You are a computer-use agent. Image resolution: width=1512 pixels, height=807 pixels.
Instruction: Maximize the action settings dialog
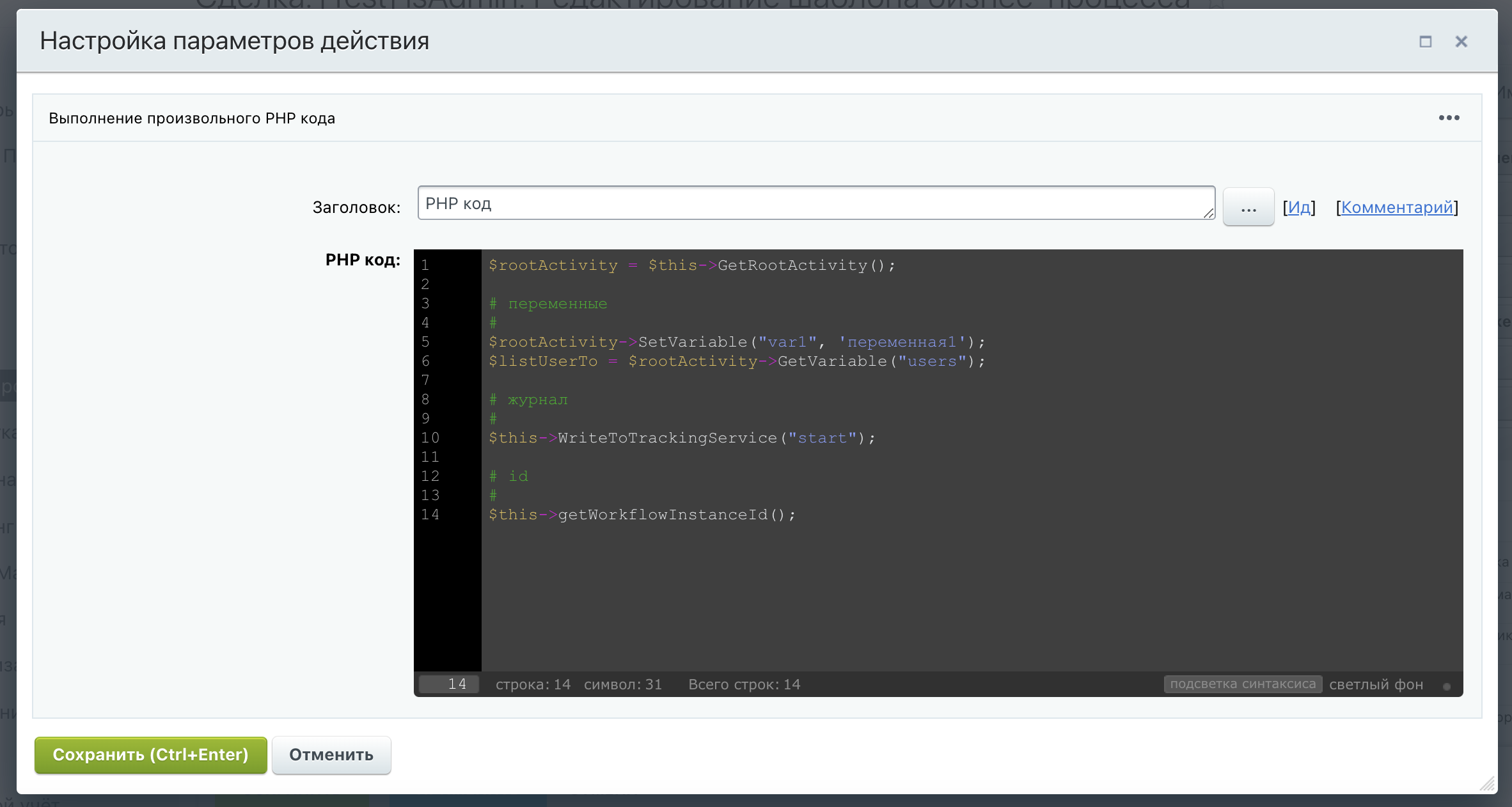[1425, 42]
